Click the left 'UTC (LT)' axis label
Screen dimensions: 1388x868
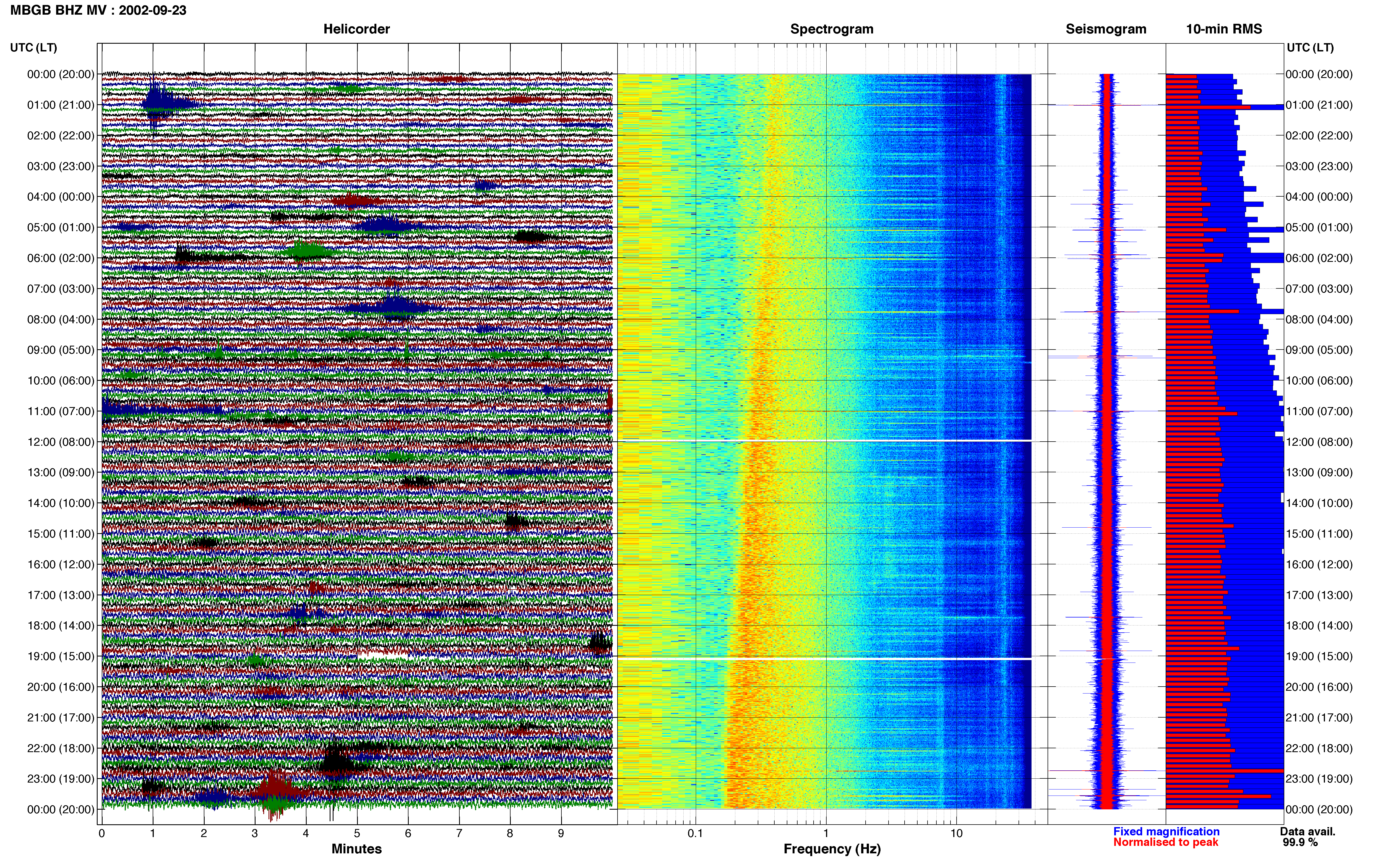(x=33, y=48)
